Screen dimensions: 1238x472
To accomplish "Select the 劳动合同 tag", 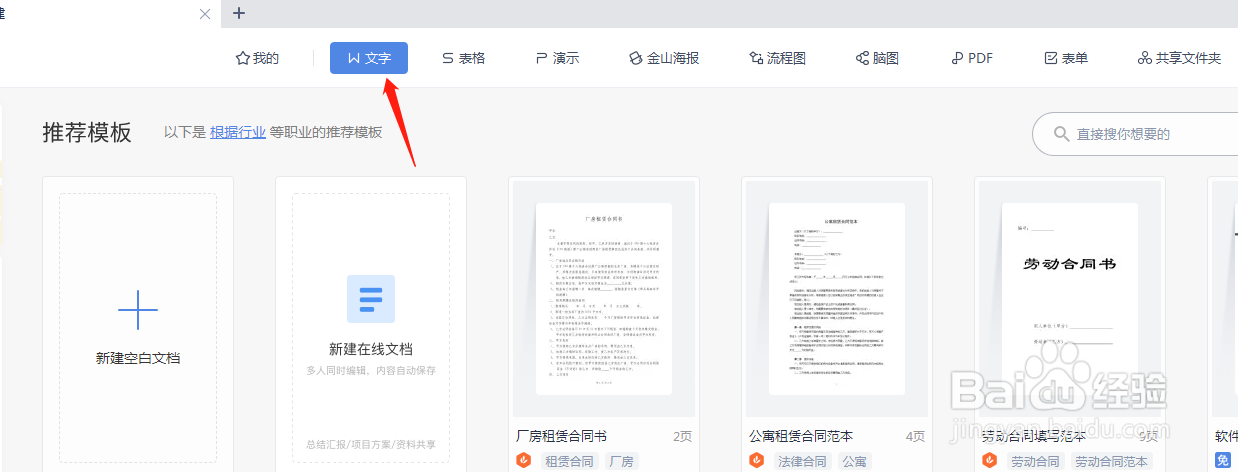I will tap(1036, 461).
